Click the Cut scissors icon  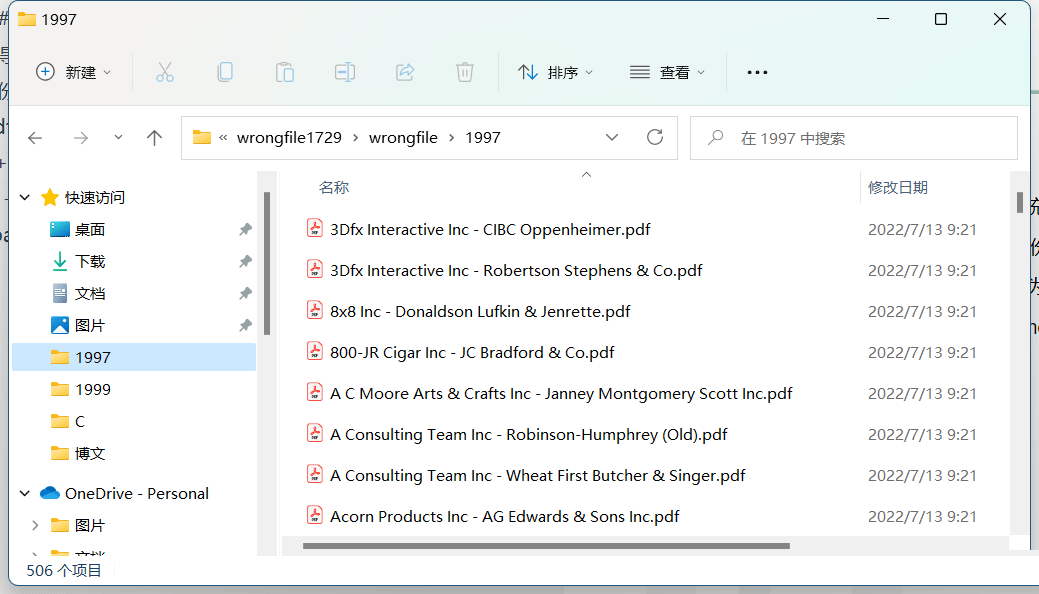click(164, 72)
